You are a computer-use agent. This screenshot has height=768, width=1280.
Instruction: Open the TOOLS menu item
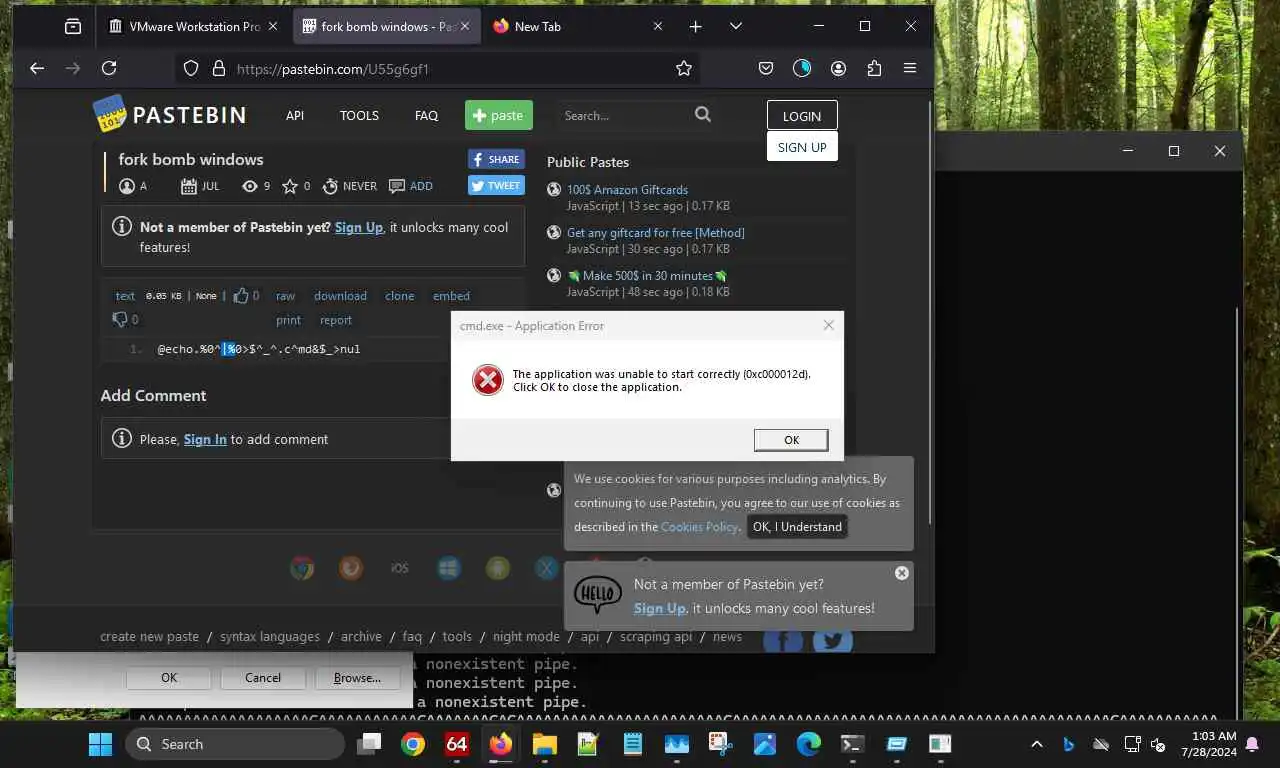(359, 115)
